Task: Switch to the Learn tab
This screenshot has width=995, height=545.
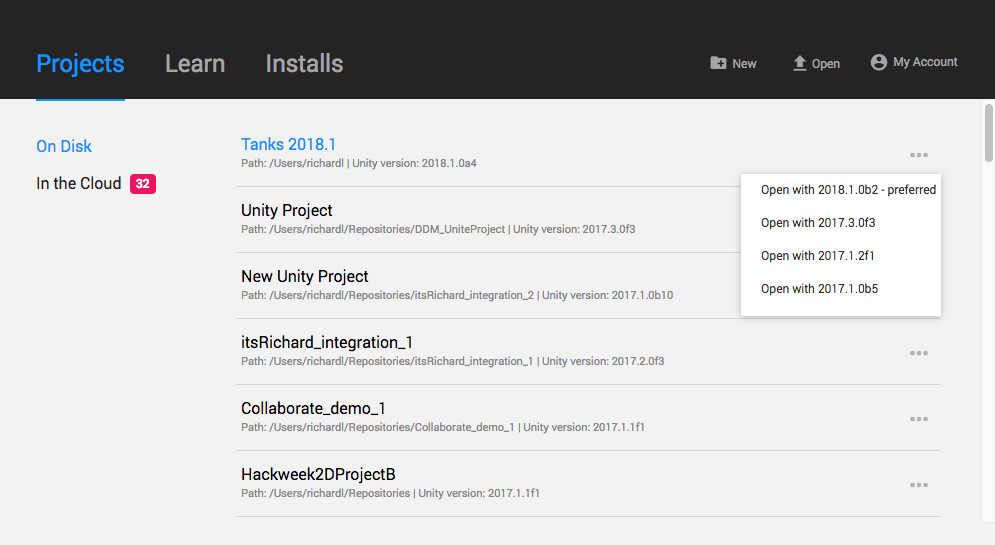Action: click(195, 64)
